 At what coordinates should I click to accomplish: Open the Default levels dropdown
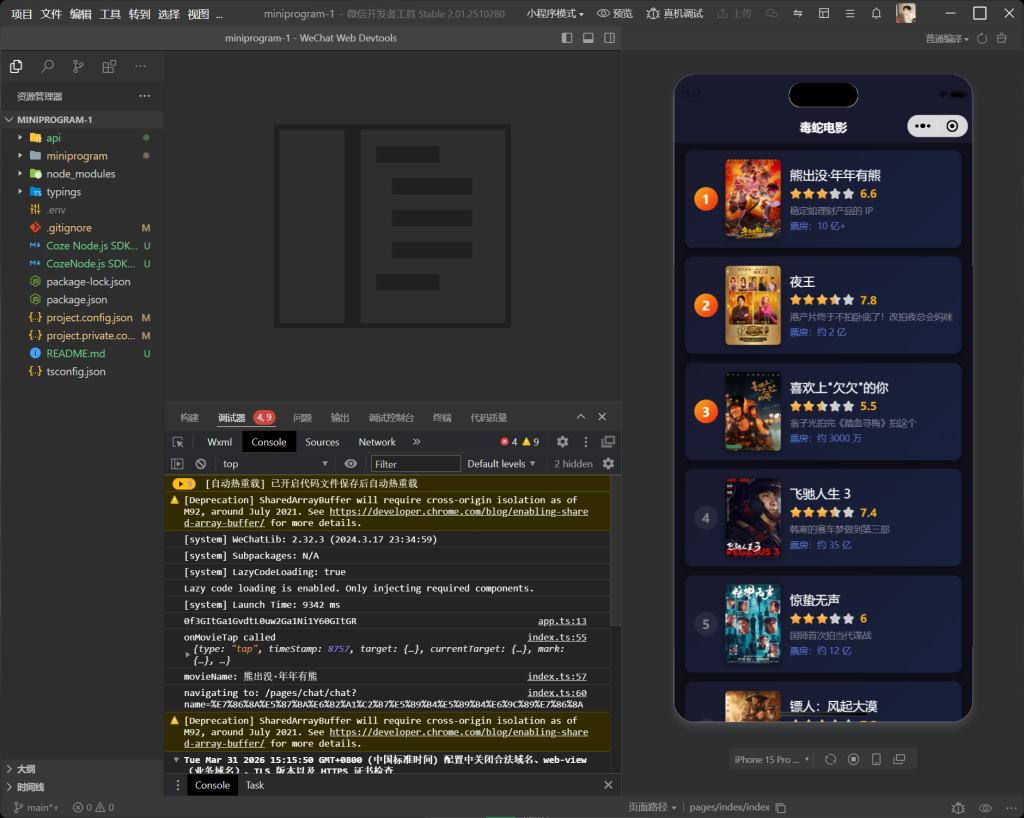[x=501, y=464]
